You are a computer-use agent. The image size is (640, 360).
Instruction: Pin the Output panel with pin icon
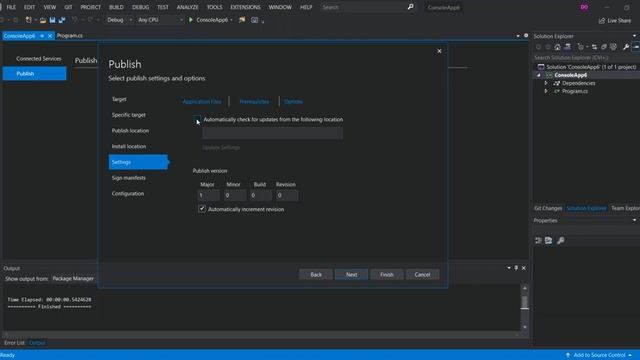pos(516,268)
